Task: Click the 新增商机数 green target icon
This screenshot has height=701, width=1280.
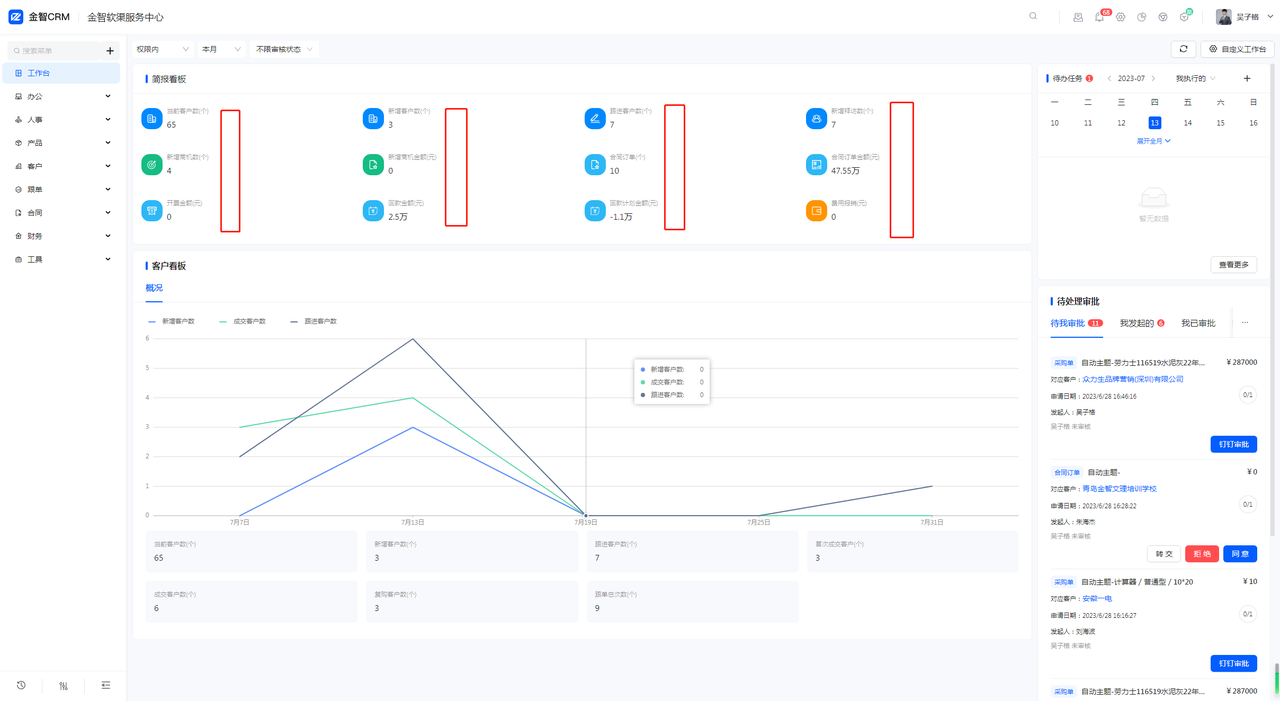Action: 151,164
